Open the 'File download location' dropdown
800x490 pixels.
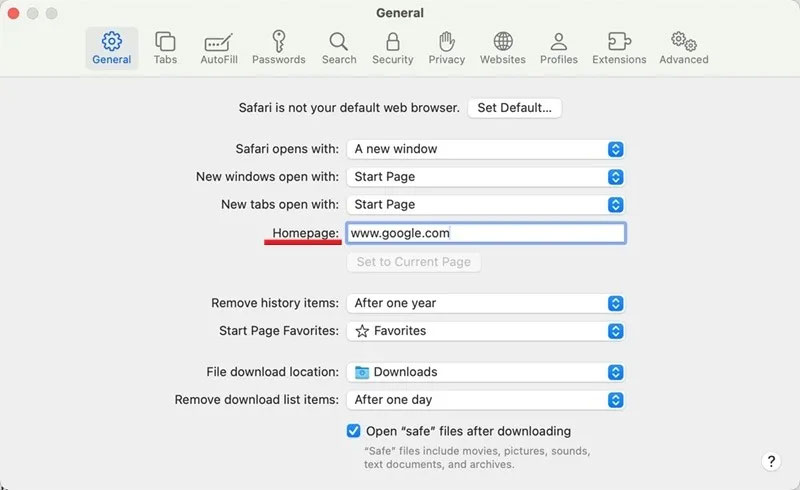click(x=486, y=372)
